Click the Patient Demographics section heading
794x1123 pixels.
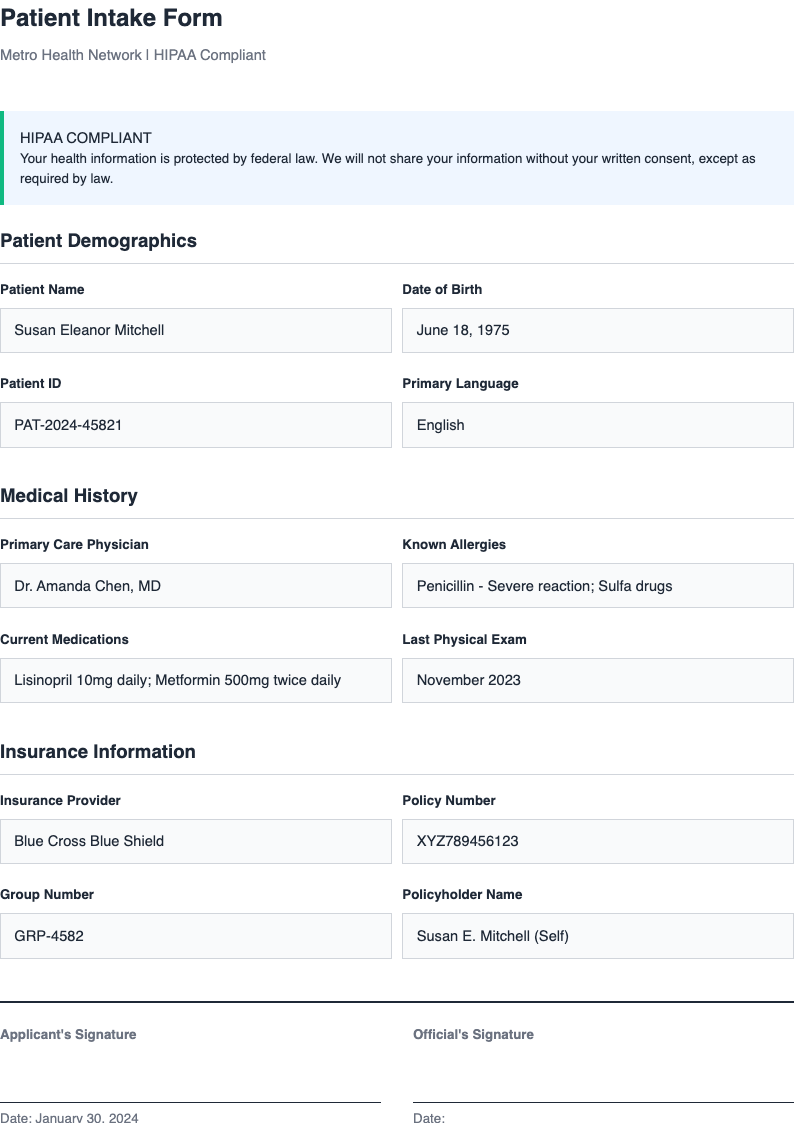[99, 241]
